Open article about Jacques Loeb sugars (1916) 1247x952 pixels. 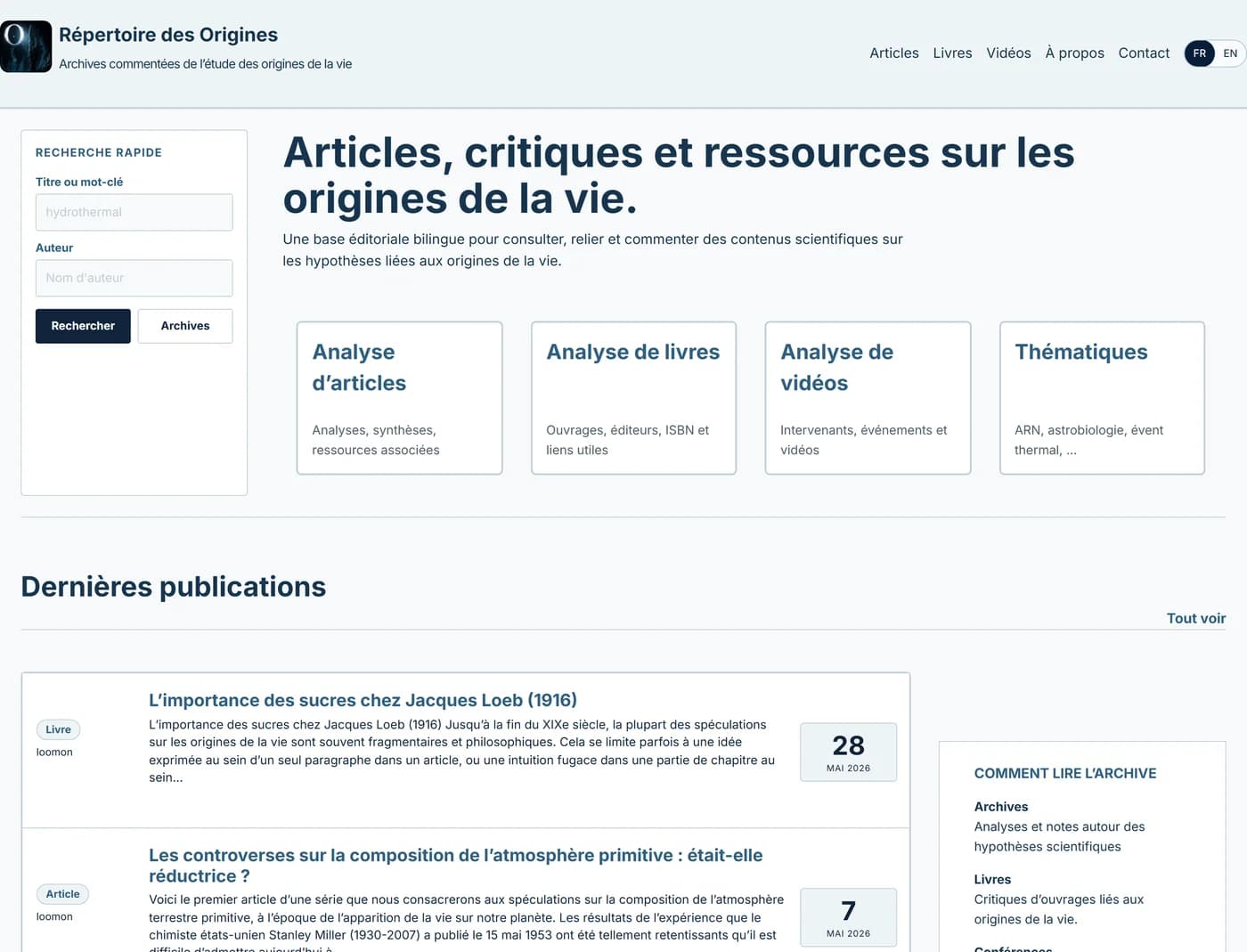(363, 700)
